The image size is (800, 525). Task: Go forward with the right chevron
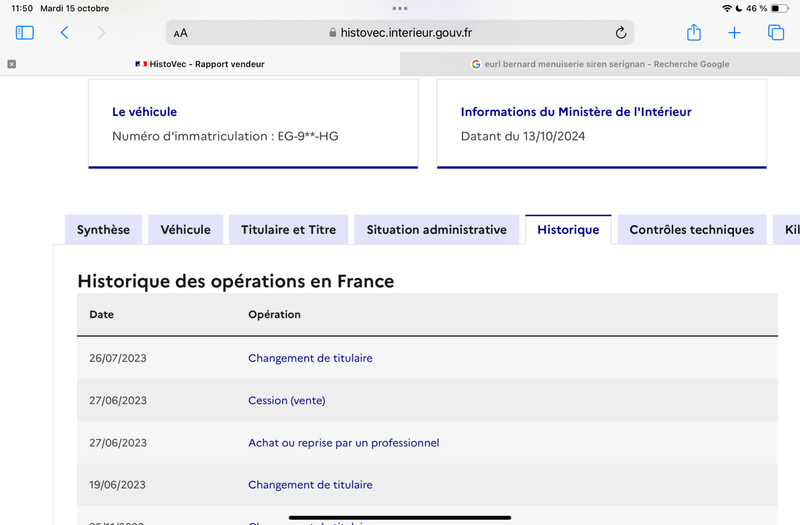pos(101,33)
